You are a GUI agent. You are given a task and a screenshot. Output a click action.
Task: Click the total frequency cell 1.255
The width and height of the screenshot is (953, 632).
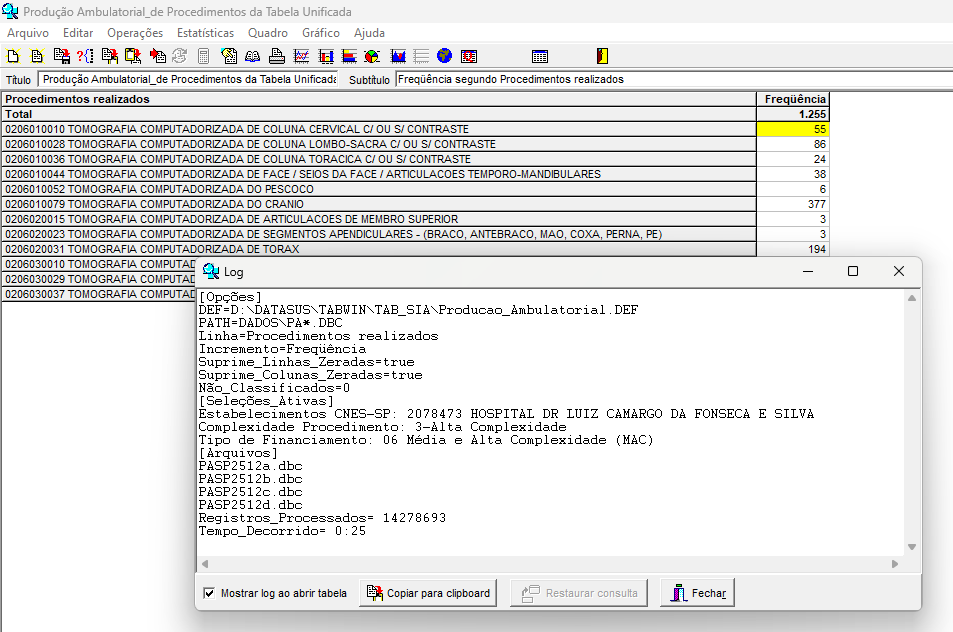coord(793,114)
